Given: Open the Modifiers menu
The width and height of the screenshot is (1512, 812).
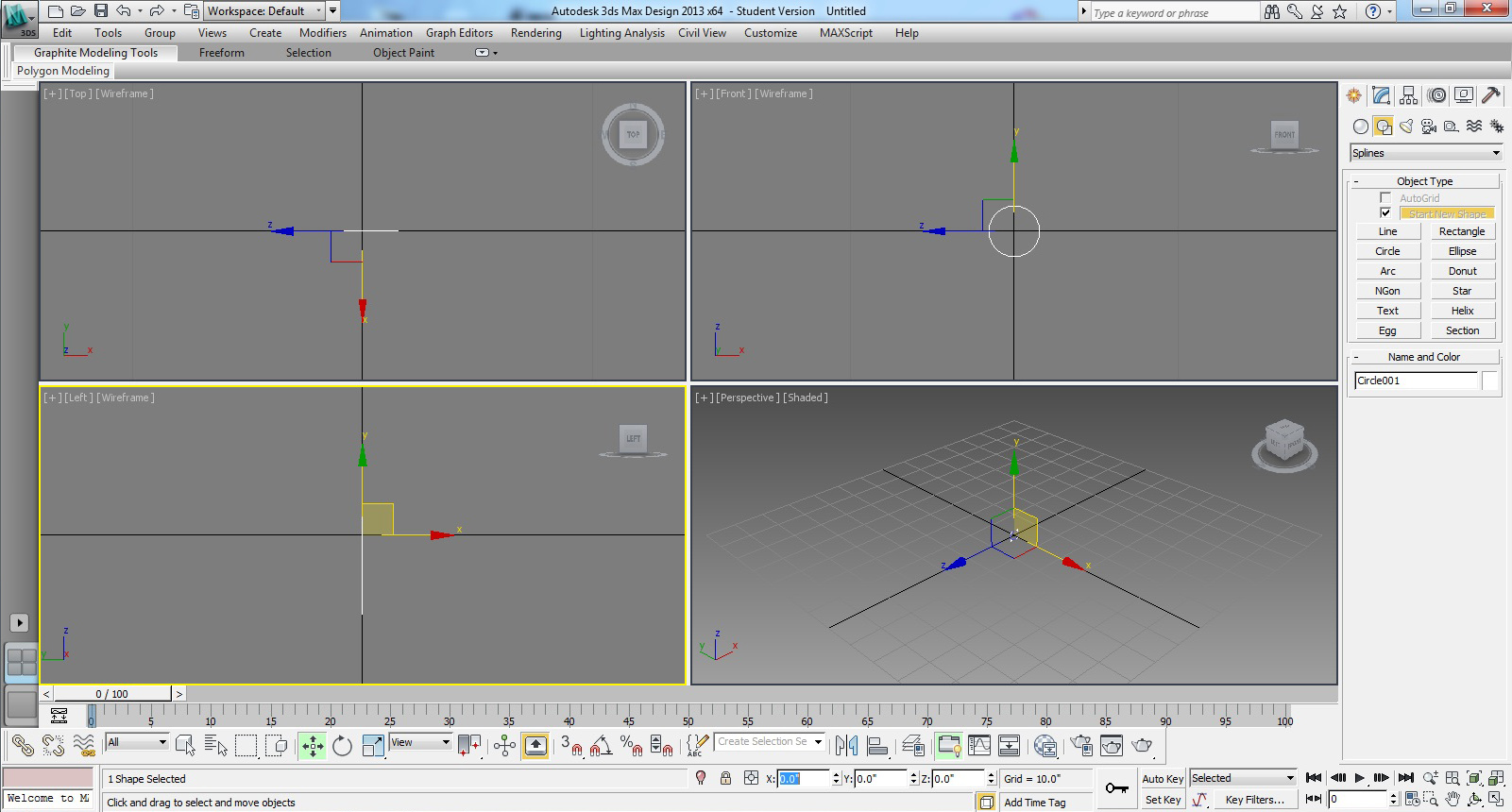Looking at the screenshot, I should tap(323, 33).
